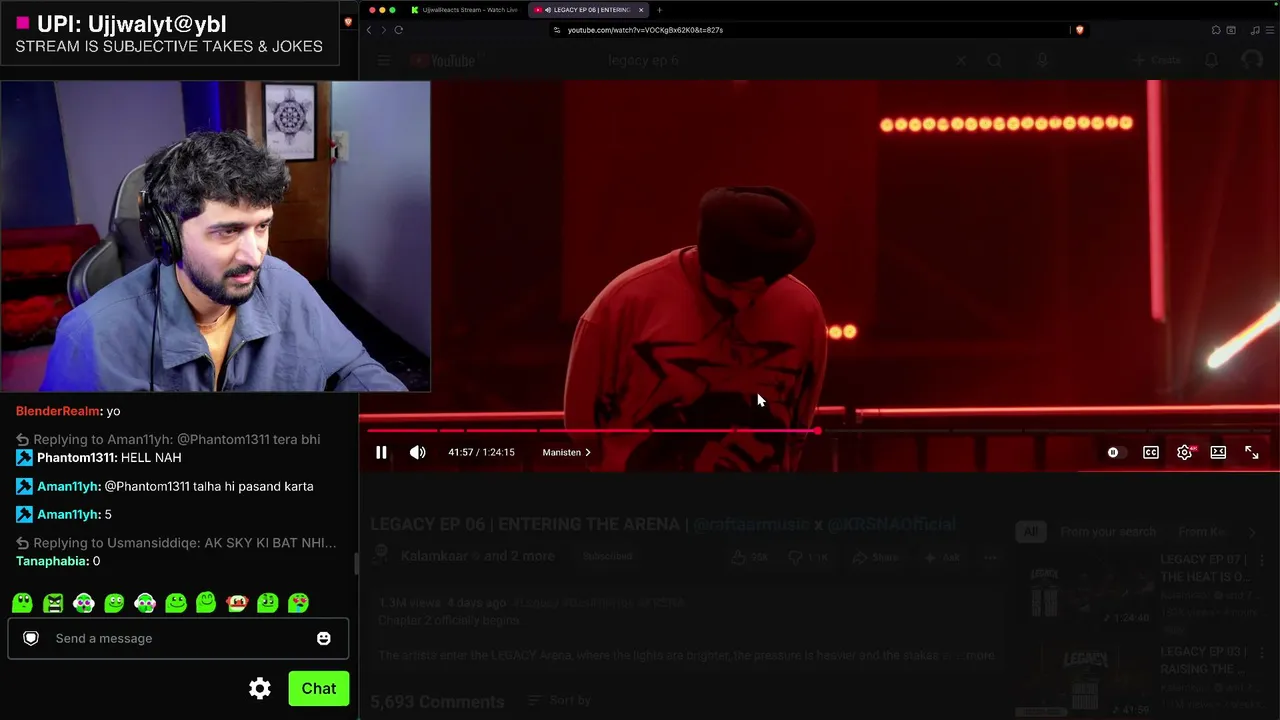Expand the Manisten chapter list
This screenshot has width=1280, height=720.
tap(566, 452)
